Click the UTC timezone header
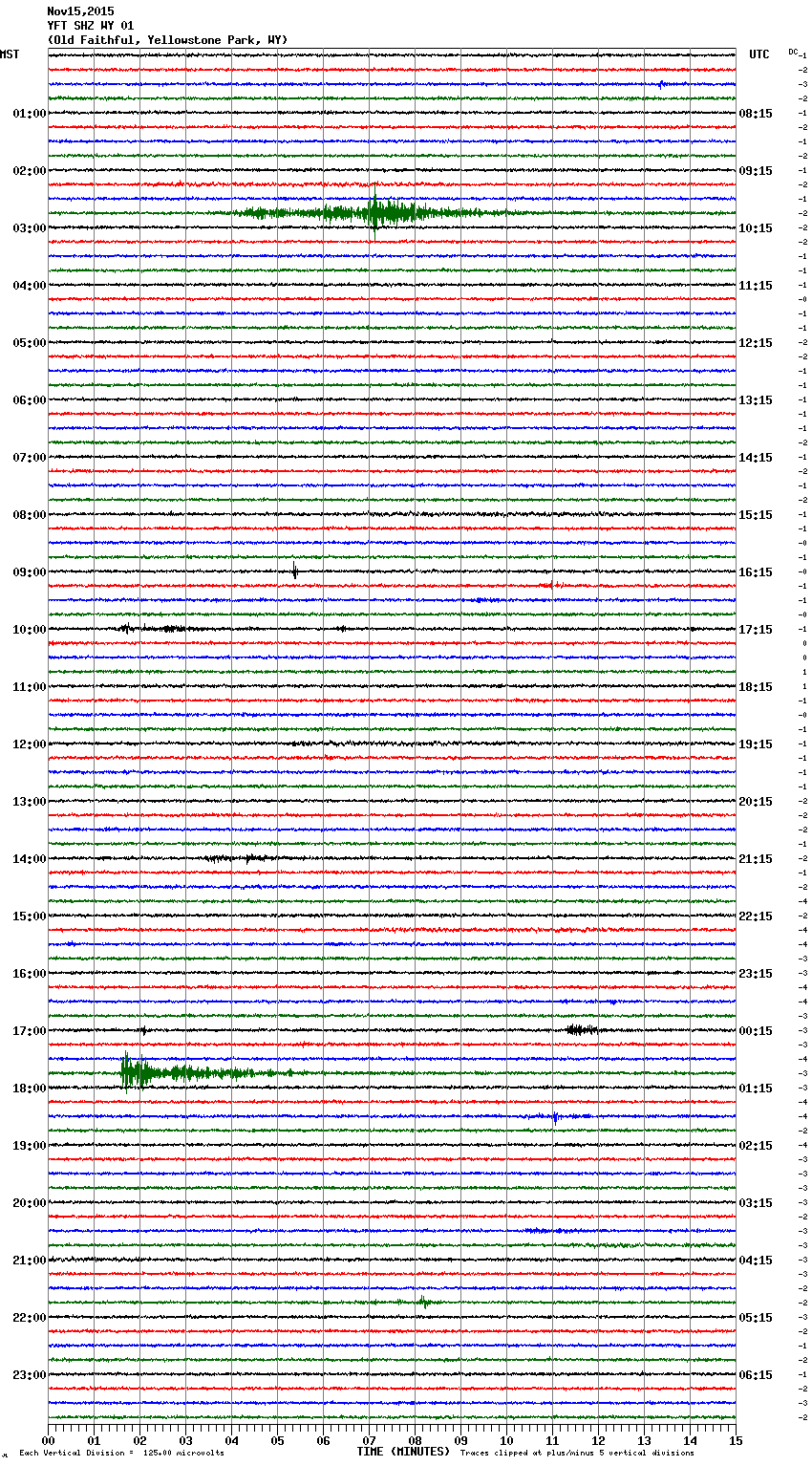This screenshot has width=812, height=1466. [x=759, y=54]
